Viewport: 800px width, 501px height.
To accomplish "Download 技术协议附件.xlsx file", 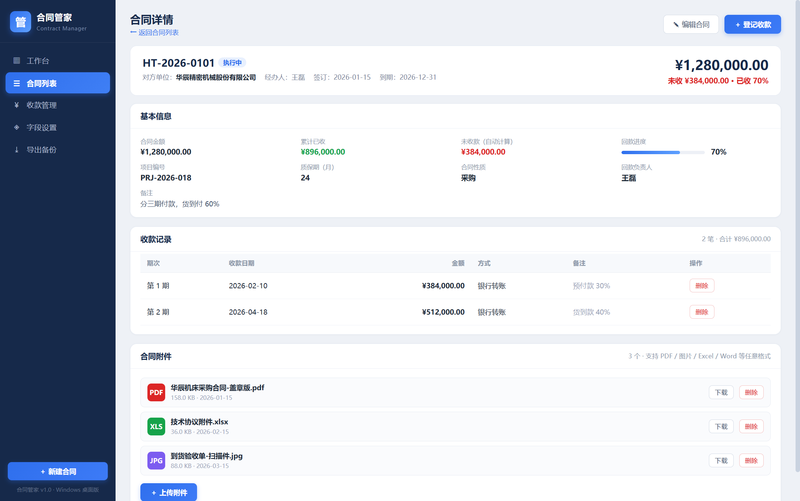I will point(721,427).
